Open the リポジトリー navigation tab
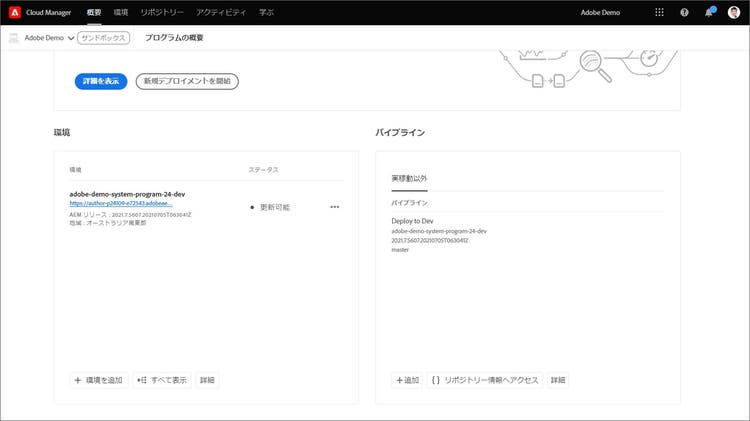The width and height of the screenshot is (750, 421). click(161, 12)
